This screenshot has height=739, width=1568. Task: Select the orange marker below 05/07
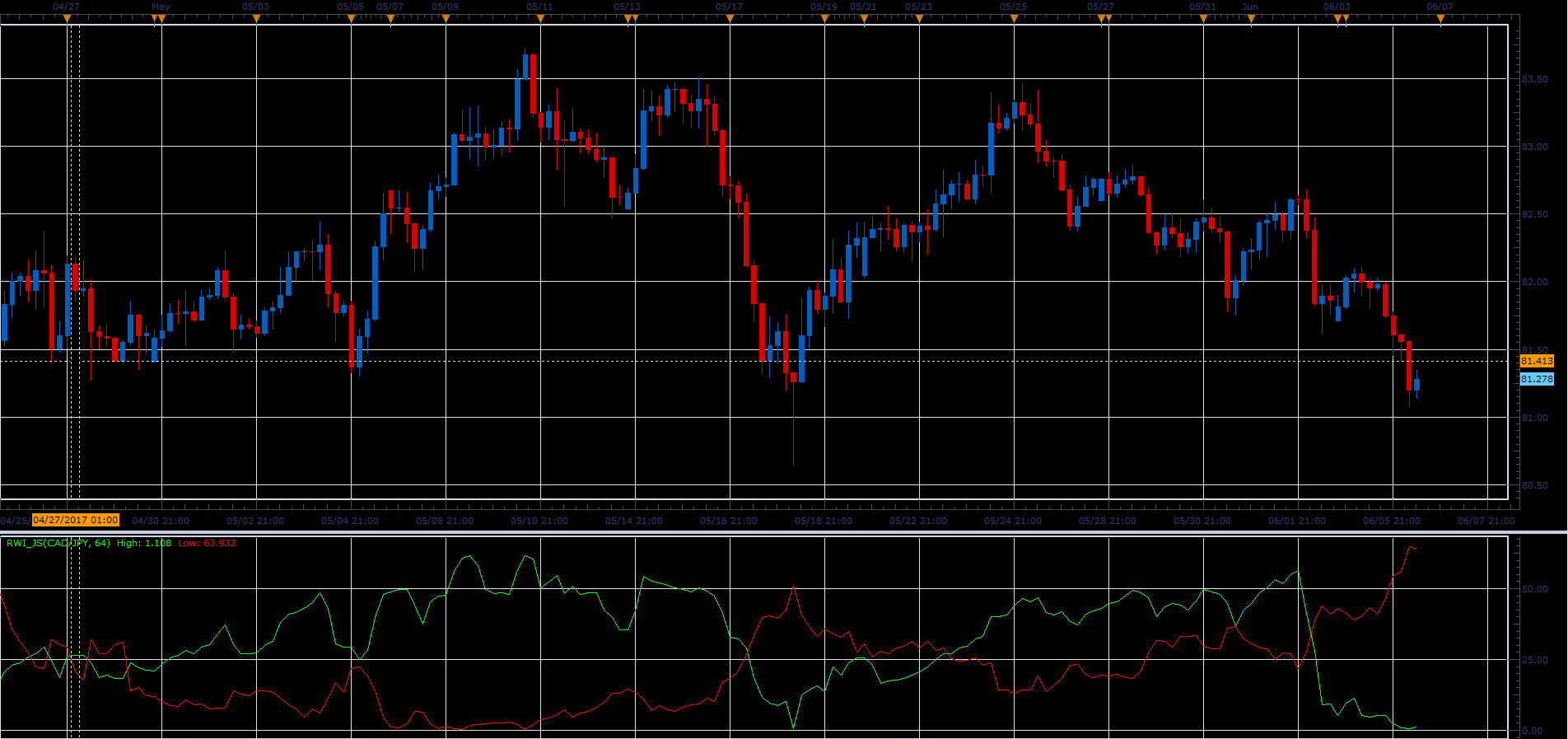point(390,18)
